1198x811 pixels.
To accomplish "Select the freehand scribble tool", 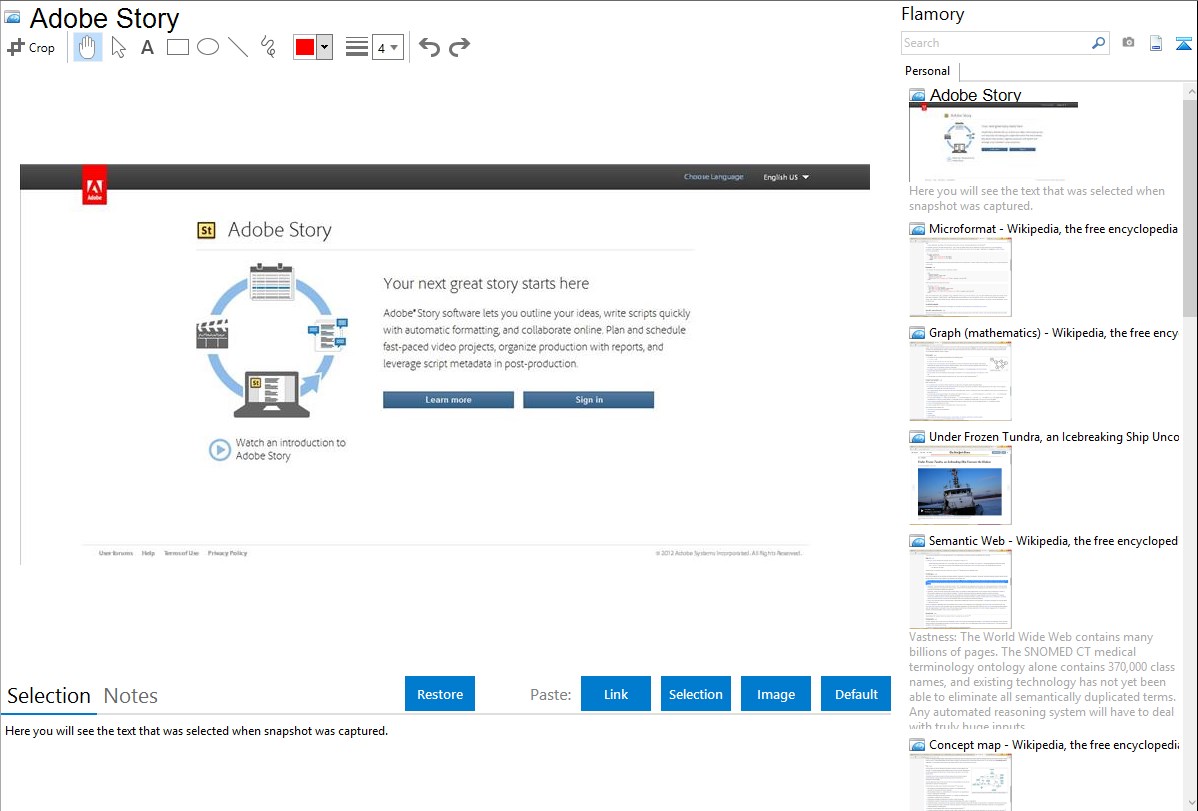I will [x=268, y=47].
